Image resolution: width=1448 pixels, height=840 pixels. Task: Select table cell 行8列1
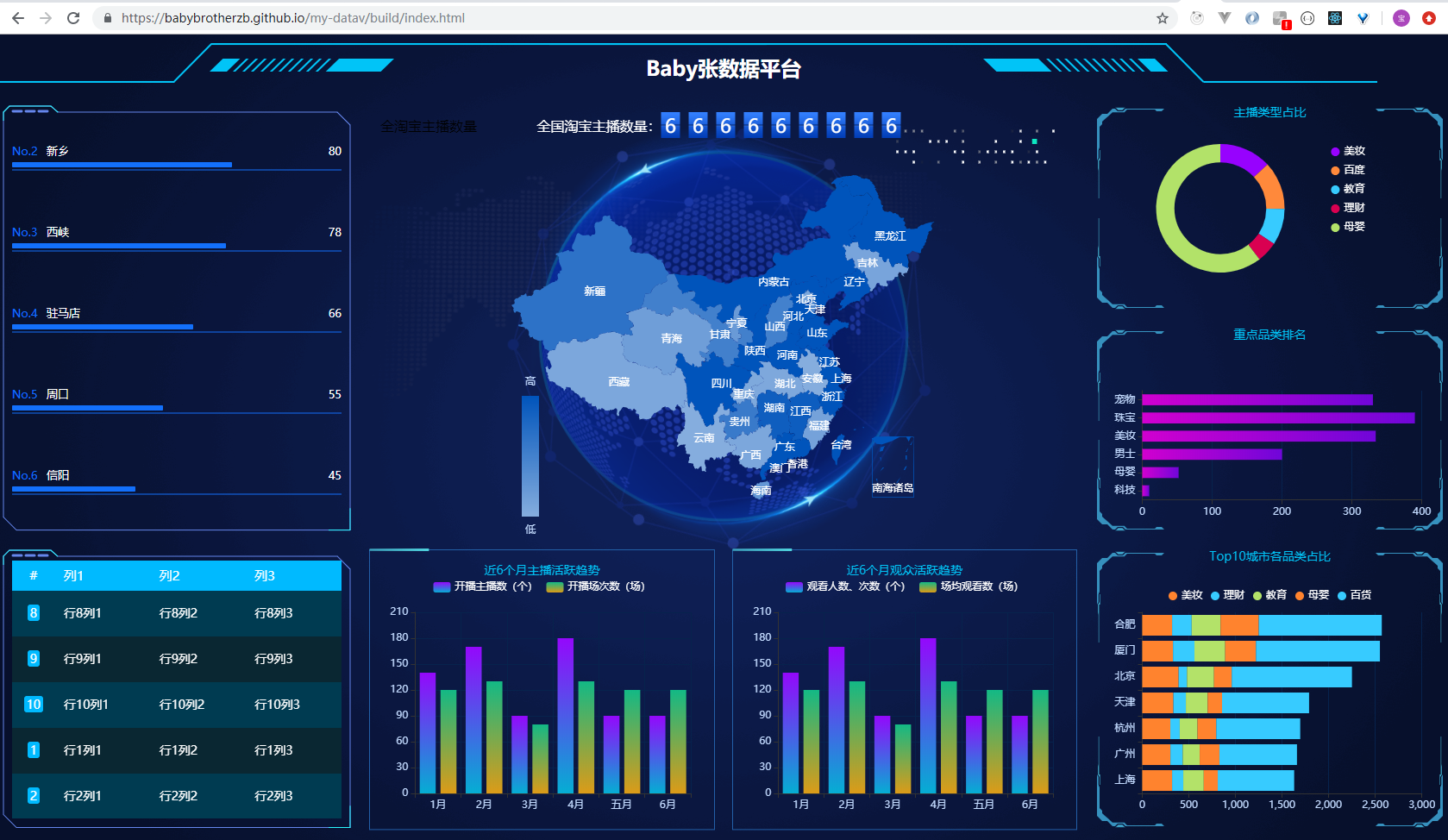pos(83,613)
